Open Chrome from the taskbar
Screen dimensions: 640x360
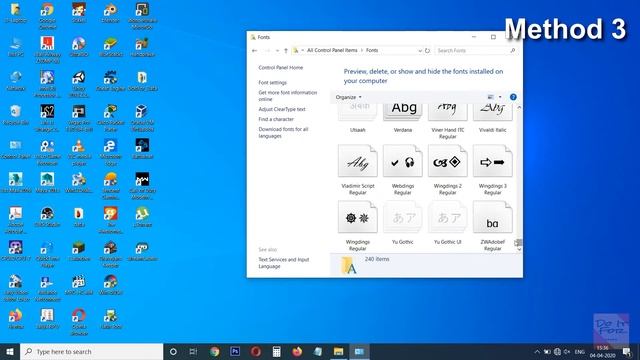tap(215, 351)
